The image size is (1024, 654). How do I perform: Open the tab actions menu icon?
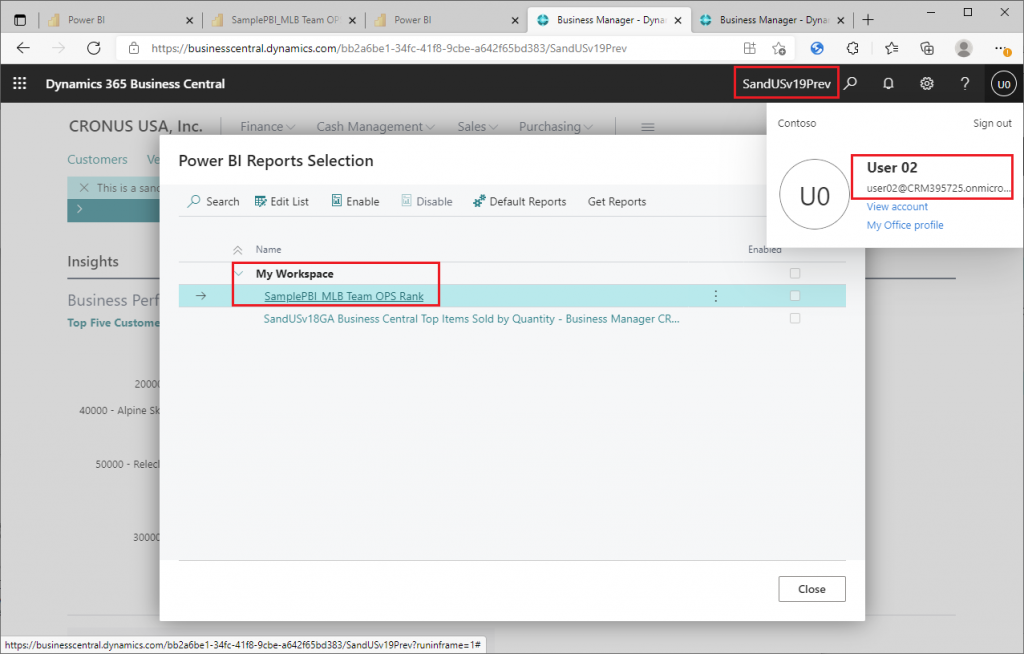pyautogui.click(x=20, y=20)
